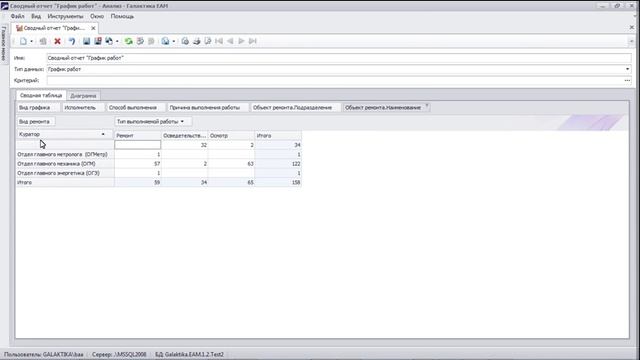The height and width of the screenshot is (360, 640).
Task: Click the Критерий ellipsis button
Action: click(x=627, y=80)
